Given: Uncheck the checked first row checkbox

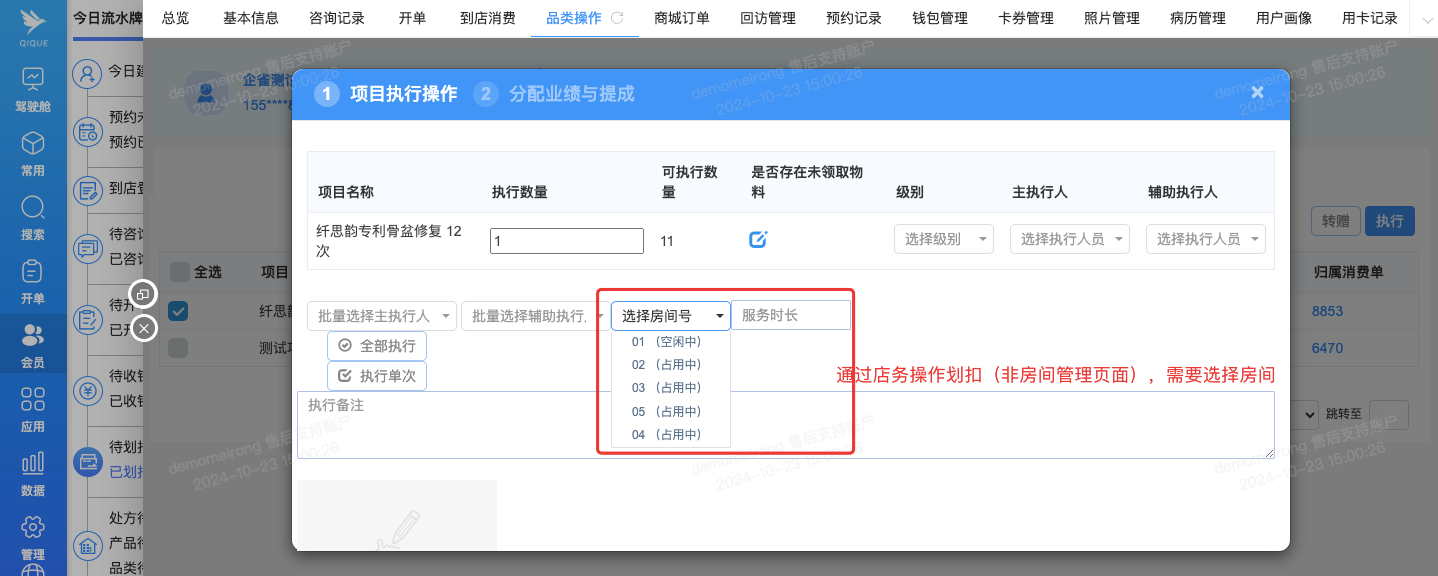Looking at the screenshot, I should coord(178,311).
